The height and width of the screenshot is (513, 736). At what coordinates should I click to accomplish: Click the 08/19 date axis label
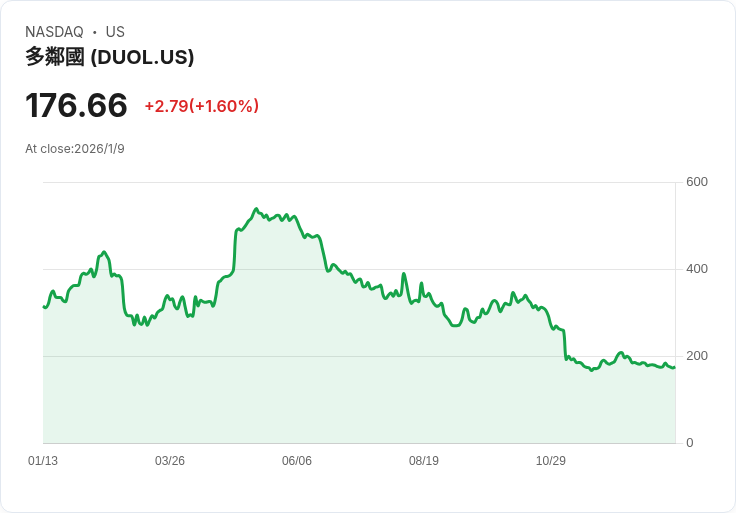pyautogui.click(x=424, y=460)
